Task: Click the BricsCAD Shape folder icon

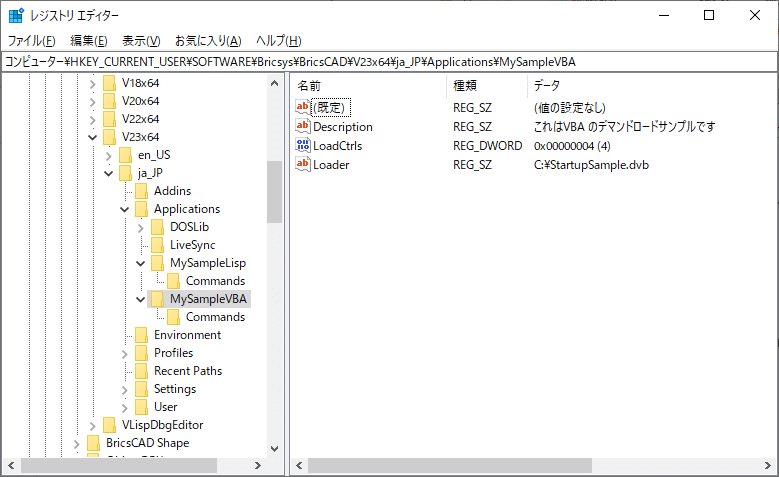Action: [x=93, y=443]
